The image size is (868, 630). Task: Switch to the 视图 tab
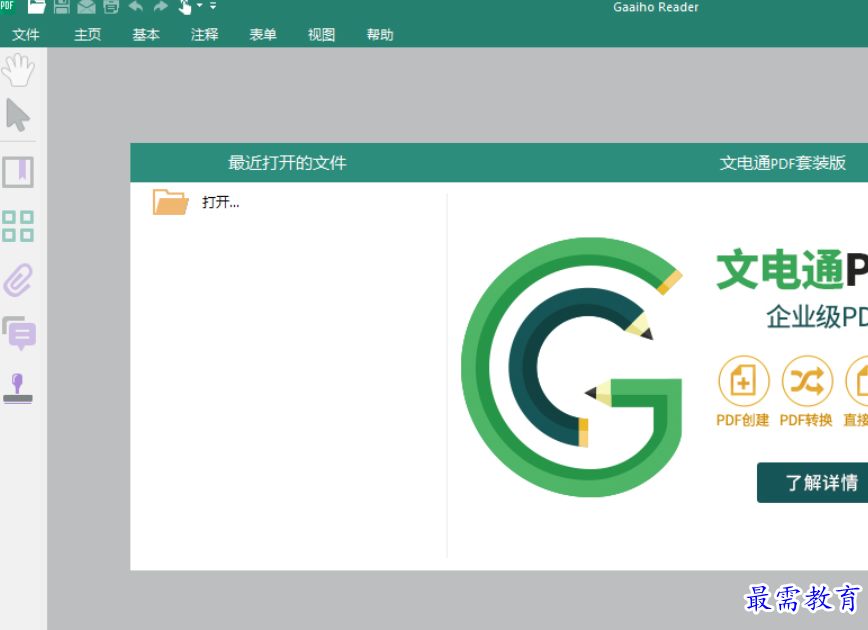(322, 35)
